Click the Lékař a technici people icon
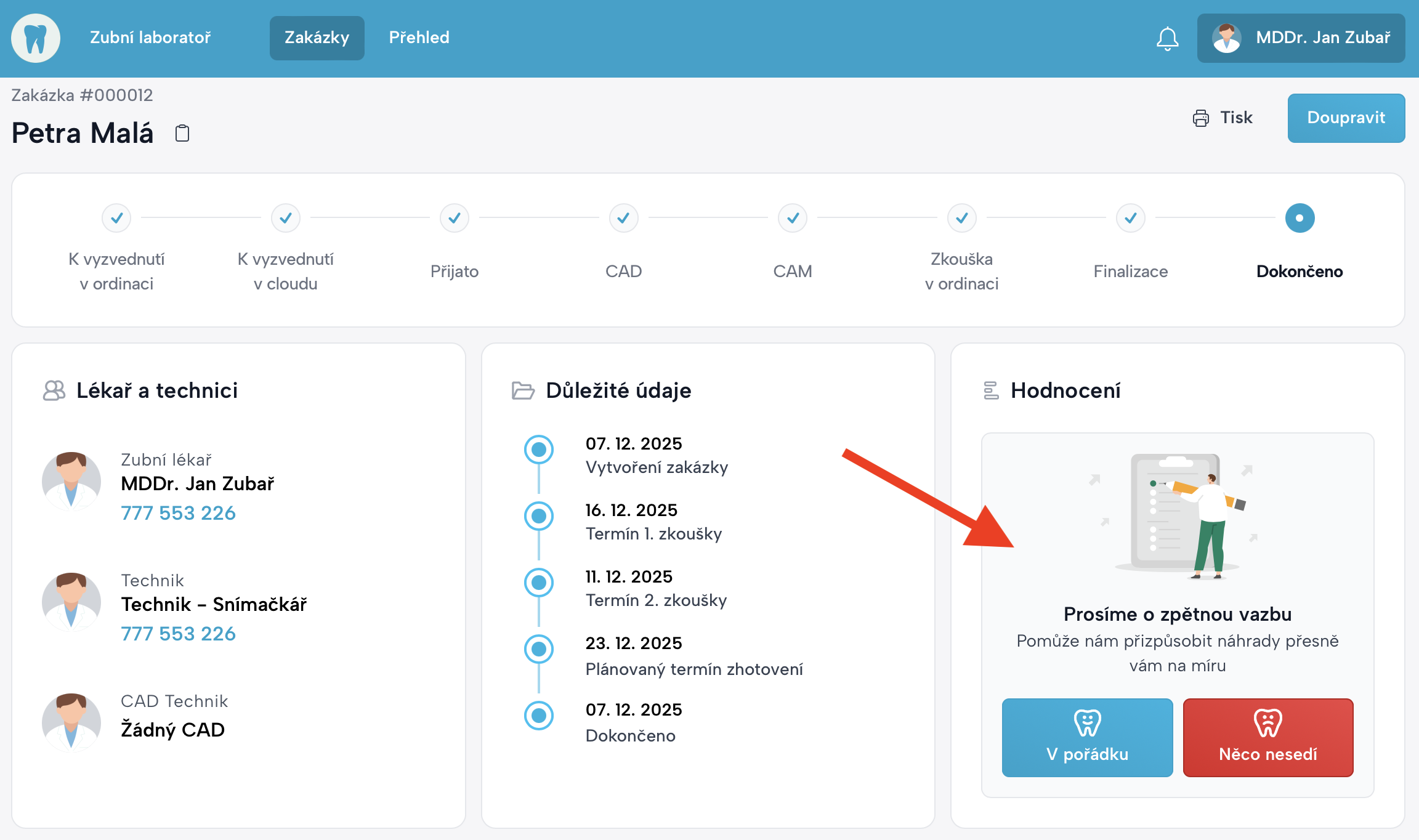This screenshot has height=840, width=1419. (x=54, y=390)
